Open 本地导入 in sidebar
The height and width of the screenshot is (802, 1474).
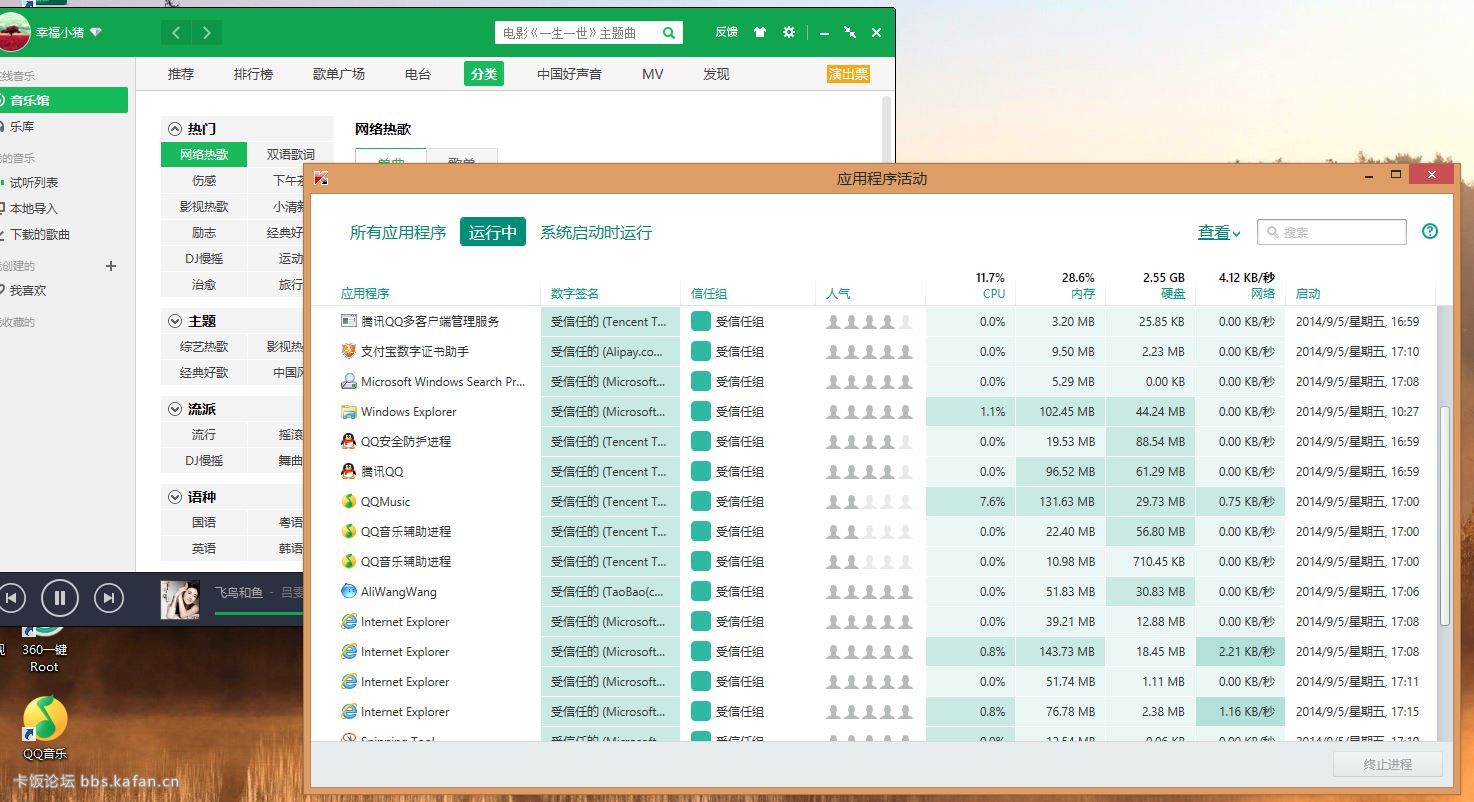click(34, 208)
